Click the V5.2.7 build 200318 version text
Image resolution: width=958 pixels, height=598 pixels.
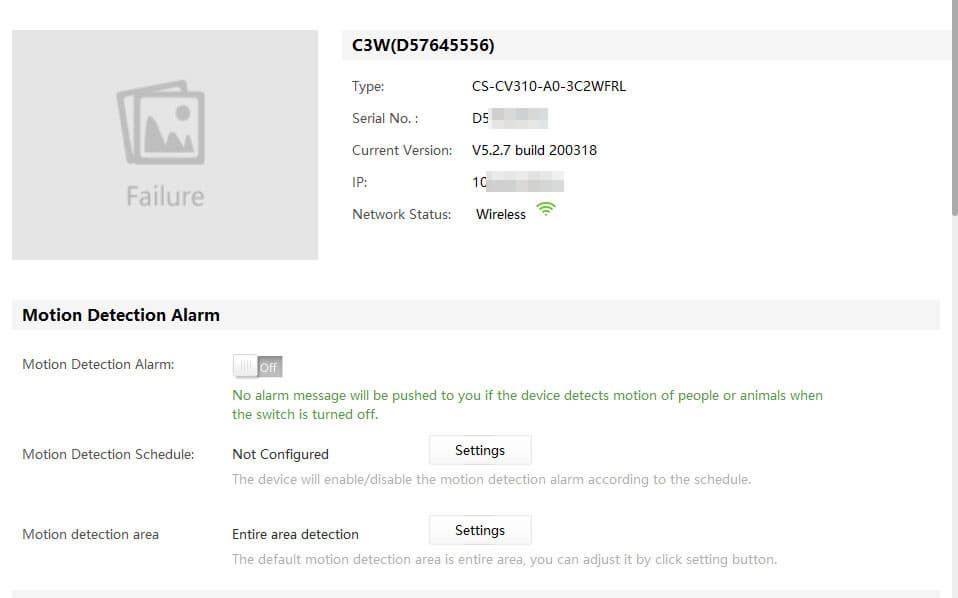(x=534, y=150)
